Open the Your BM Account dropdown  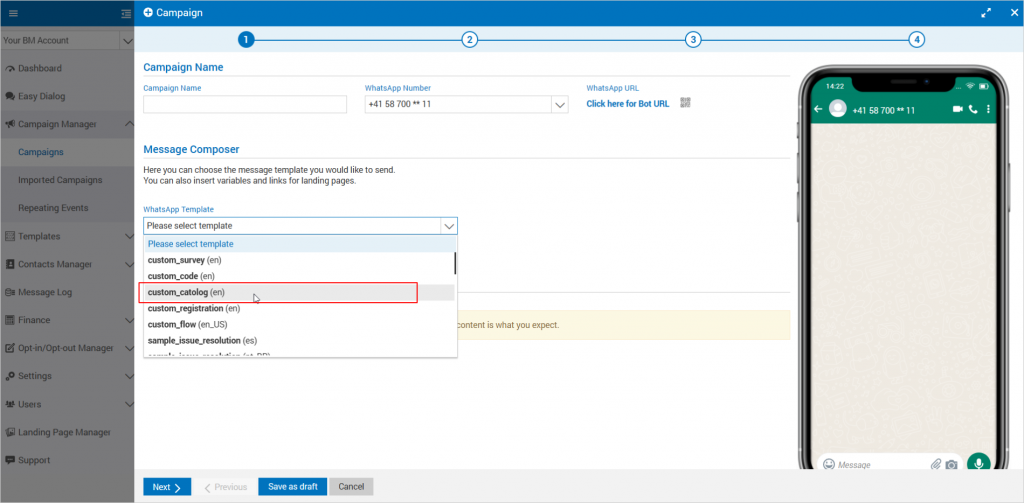point(126,41)
